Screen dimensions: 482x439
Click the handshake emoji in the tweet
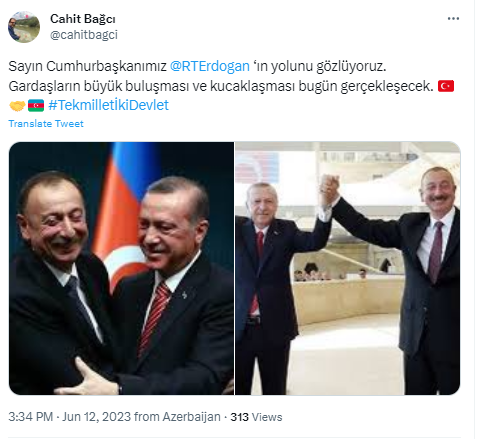(17, 105)
